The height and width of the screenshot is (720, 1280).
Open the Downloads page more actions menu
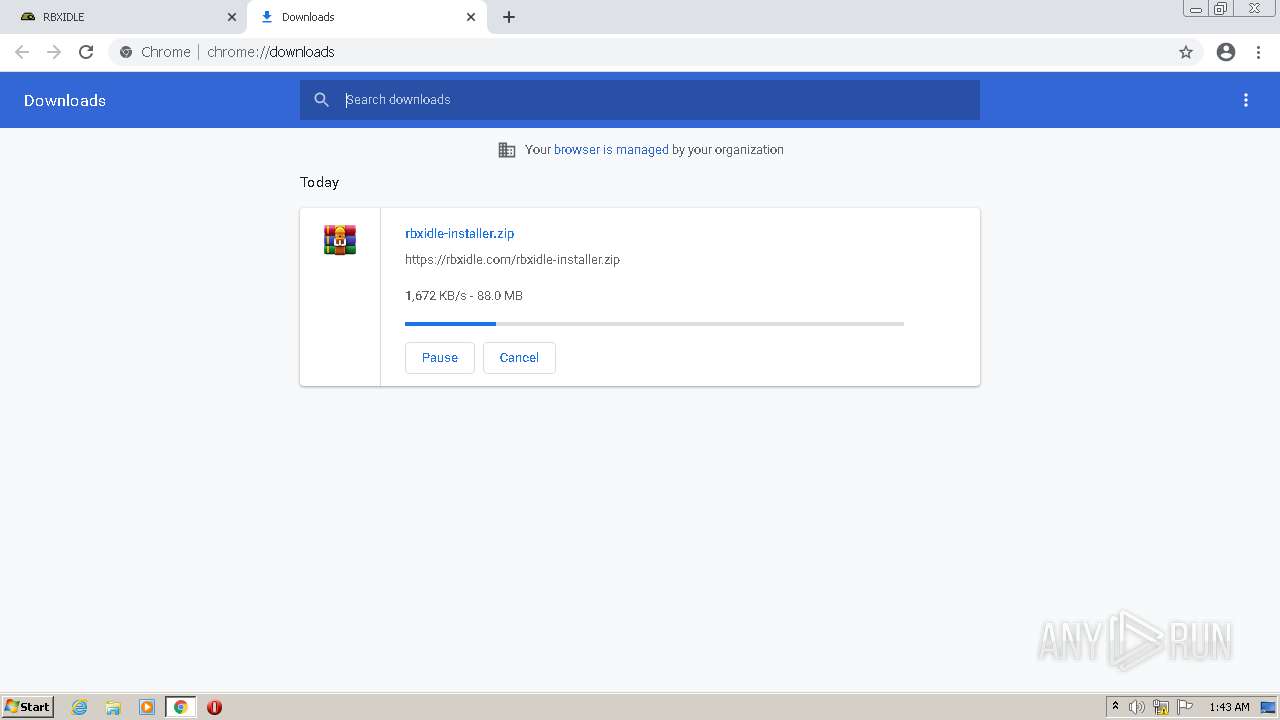[1246, 100]
